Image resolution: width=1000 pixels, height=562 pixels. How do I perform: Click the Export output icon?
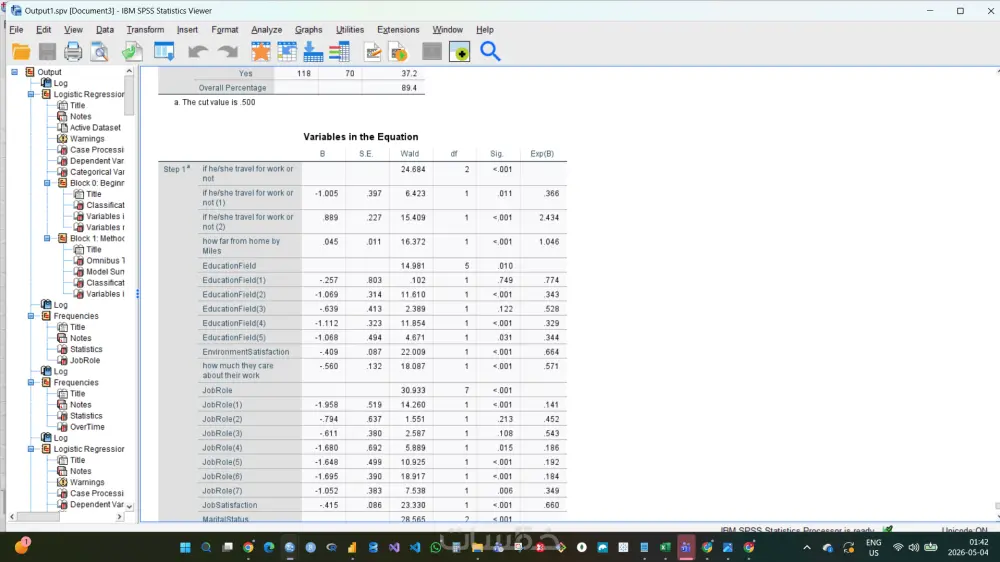[132, 52]
